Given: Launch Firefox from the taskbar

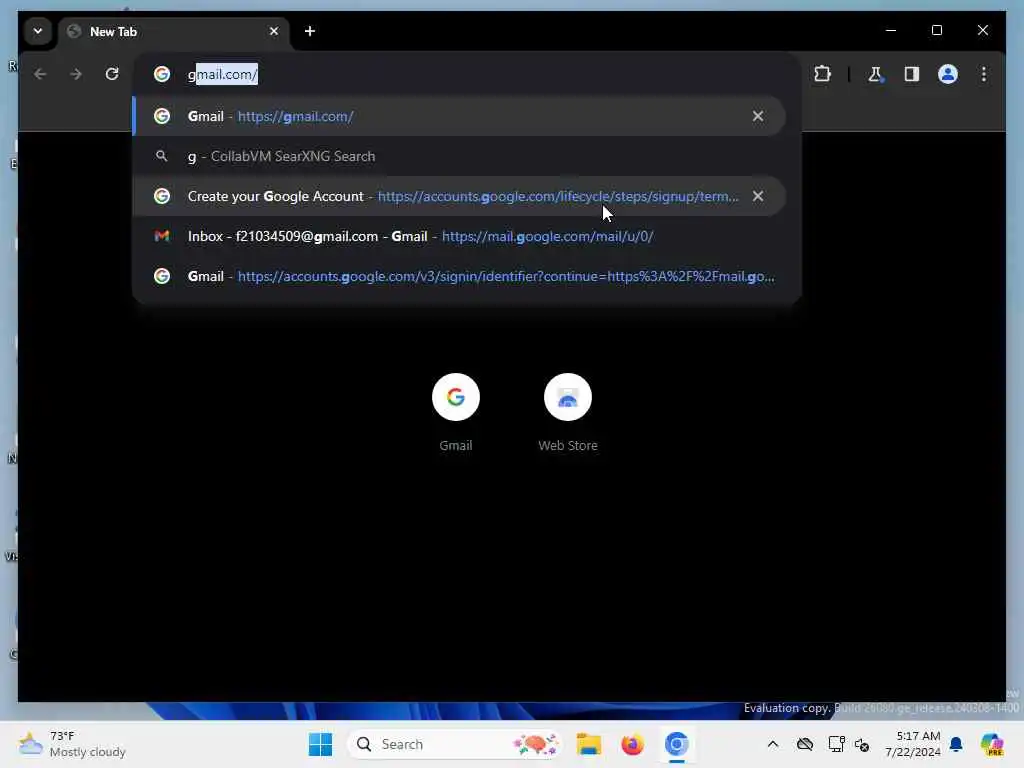Looking at the screenshot, I should [x=632, y=744].
